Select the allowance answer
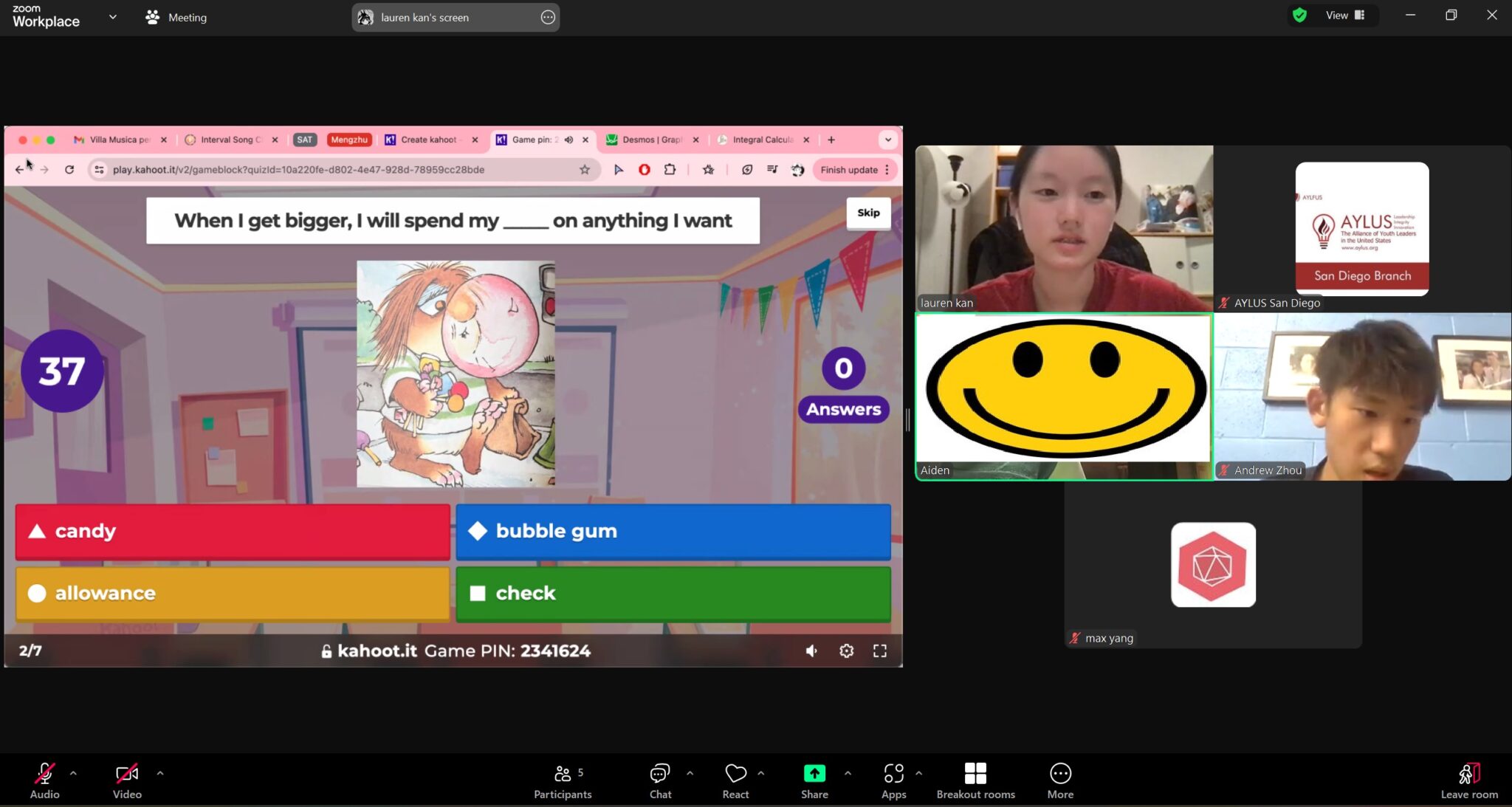The height and width of the screenshot is (807, 1512). pos(233,594)
